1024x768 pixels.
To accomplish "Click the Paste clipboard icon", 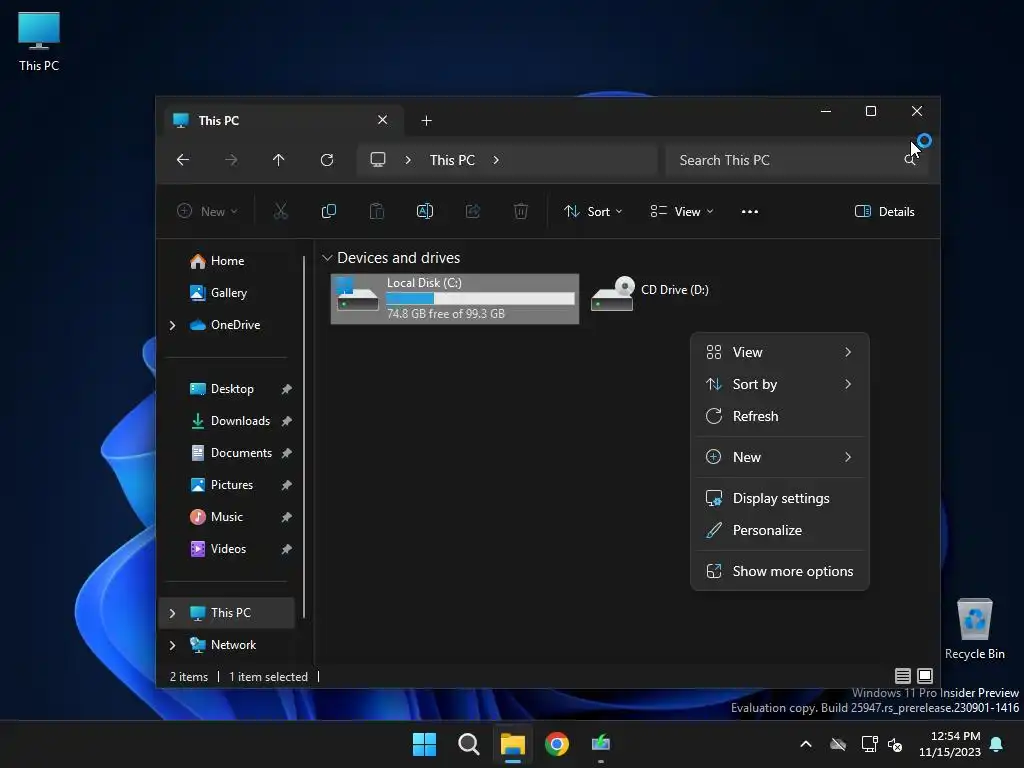I will click(x=377, y=211).
